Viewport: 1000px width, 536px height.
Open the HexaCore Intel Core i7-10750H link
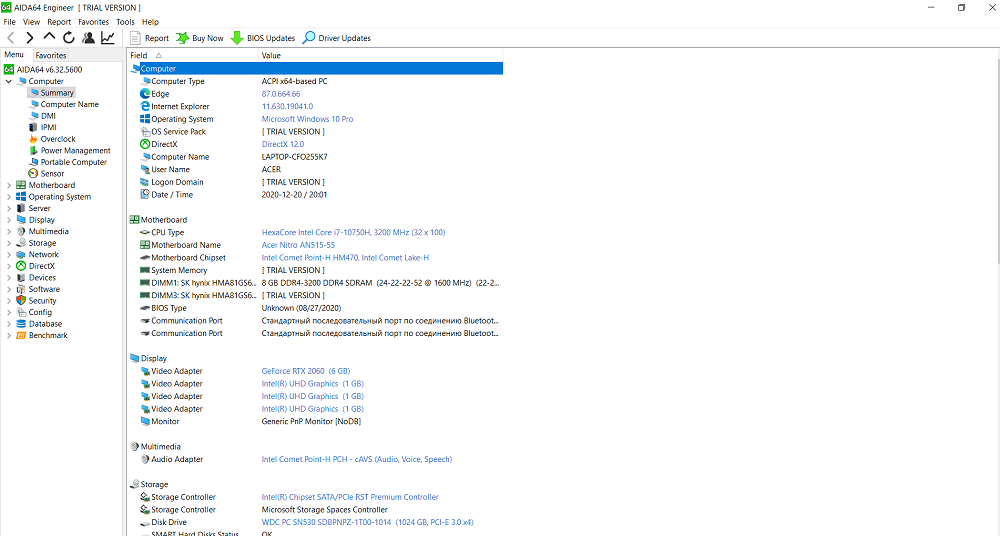coord(353,232)
